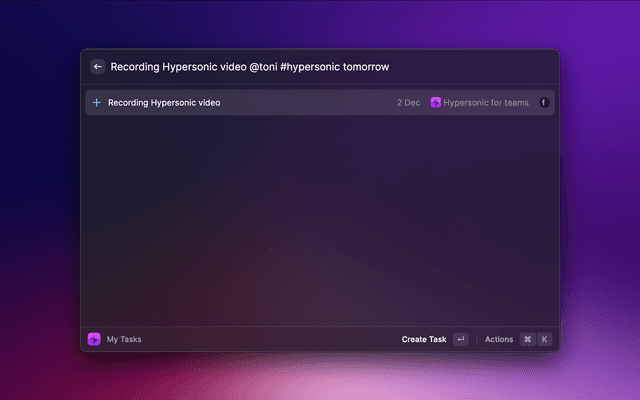Click the K key icon

click(545, 339)
